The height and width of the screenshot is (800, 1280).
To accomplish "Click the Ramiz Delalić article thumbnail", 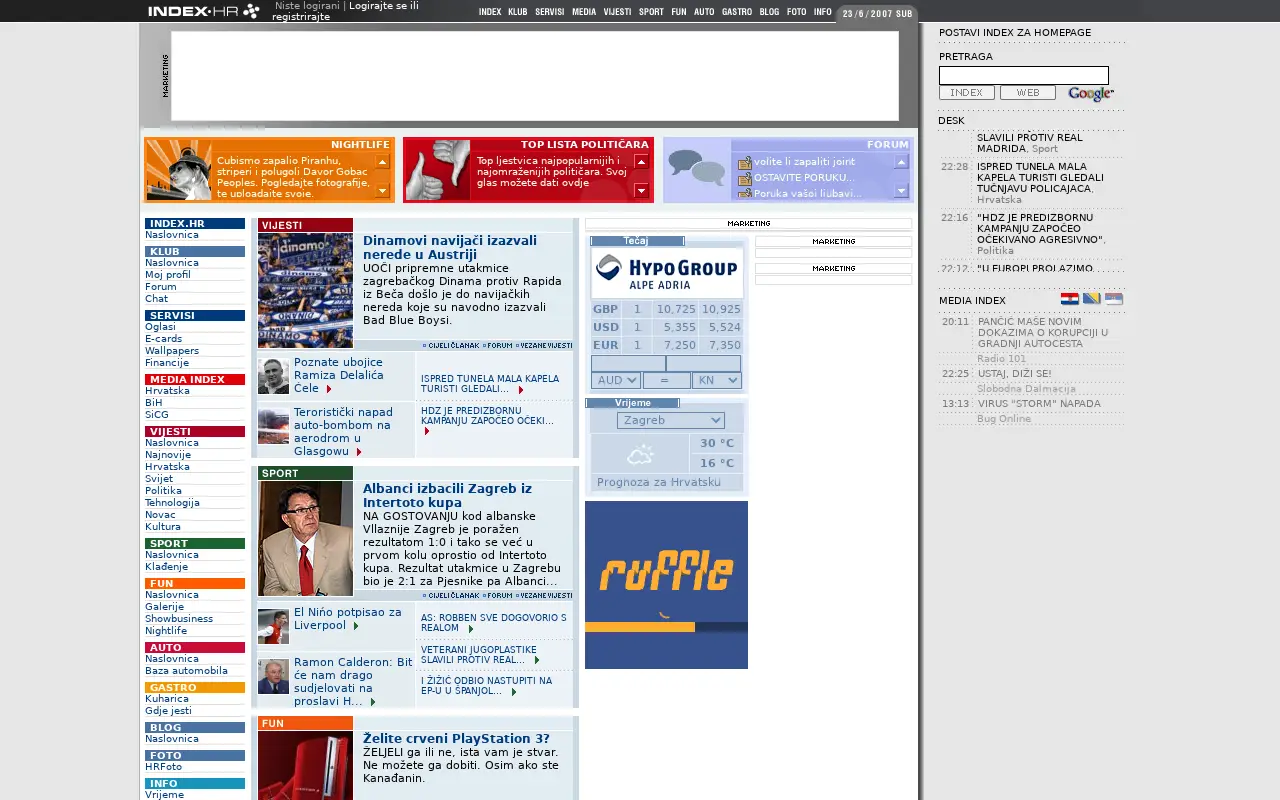I will 273,376.
